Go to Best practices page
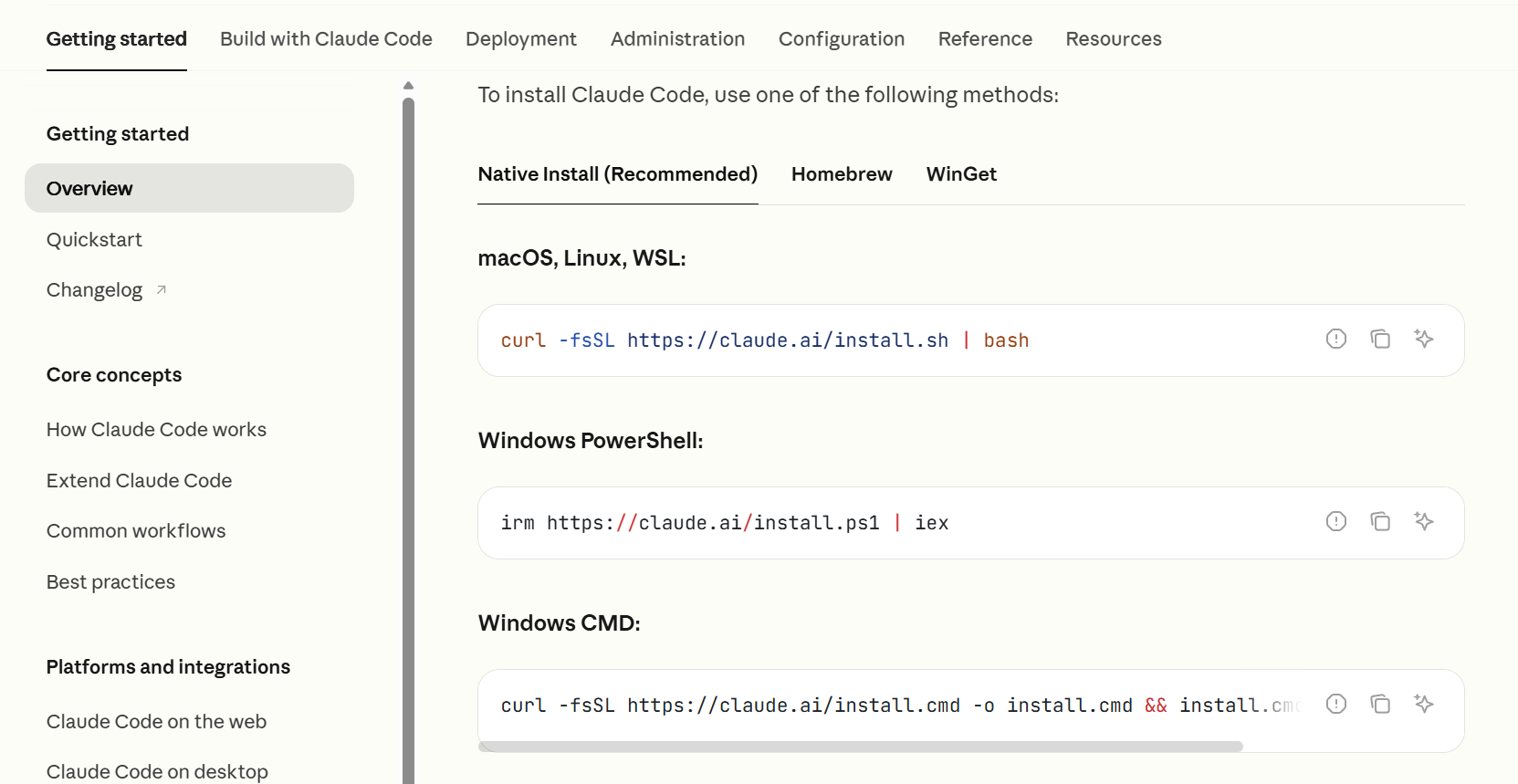1518x784 pixels. [110, 582]
